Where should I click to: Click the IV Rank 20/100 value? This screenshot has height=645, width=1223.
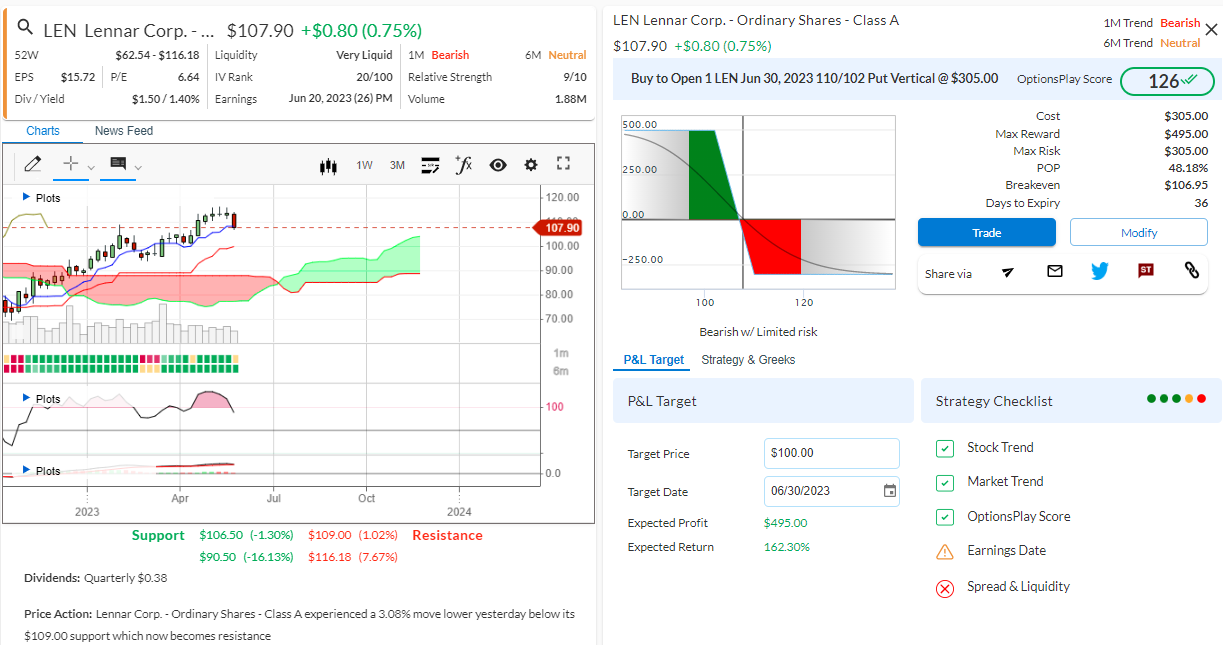[x=374, y=77]
